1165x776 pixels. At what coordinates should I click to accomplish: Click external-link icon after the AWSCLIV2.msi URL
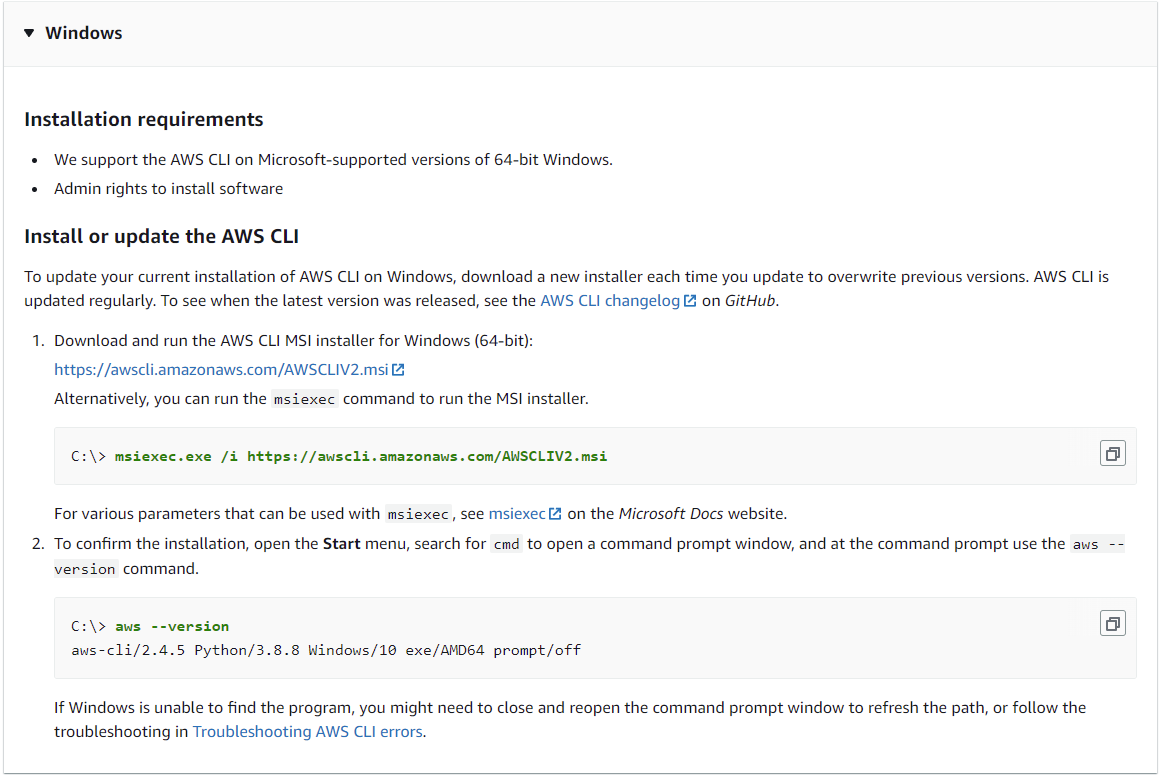click(x=398, y=369)
